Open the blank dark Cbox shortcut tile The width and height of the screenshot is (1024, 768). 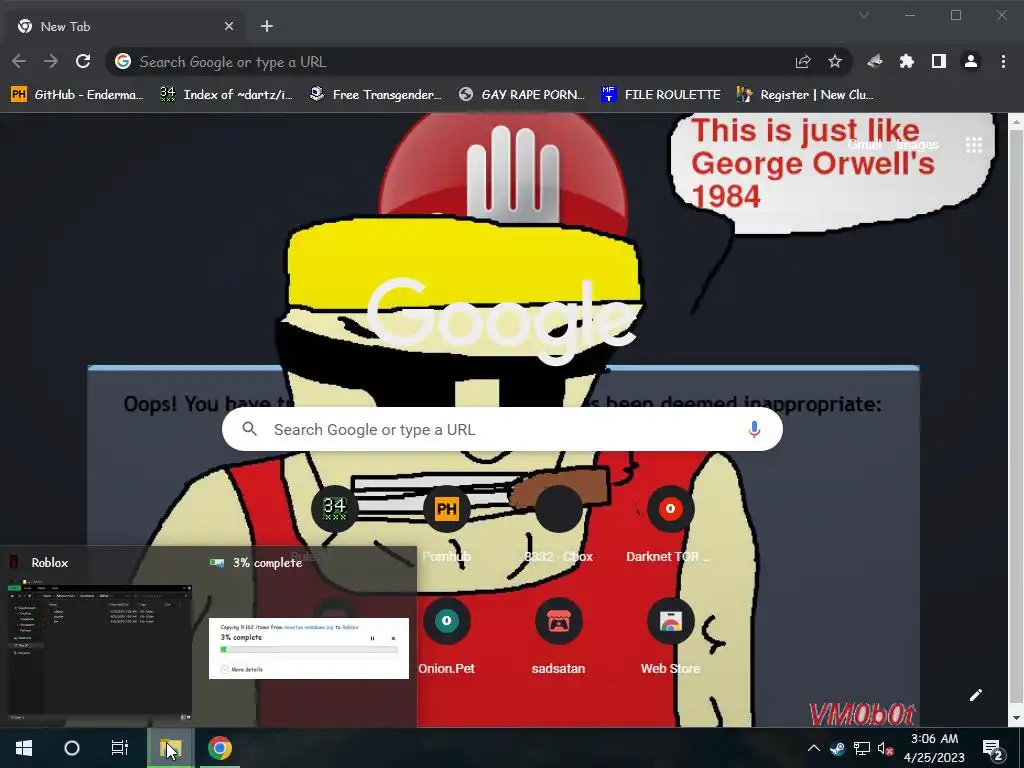558,509
